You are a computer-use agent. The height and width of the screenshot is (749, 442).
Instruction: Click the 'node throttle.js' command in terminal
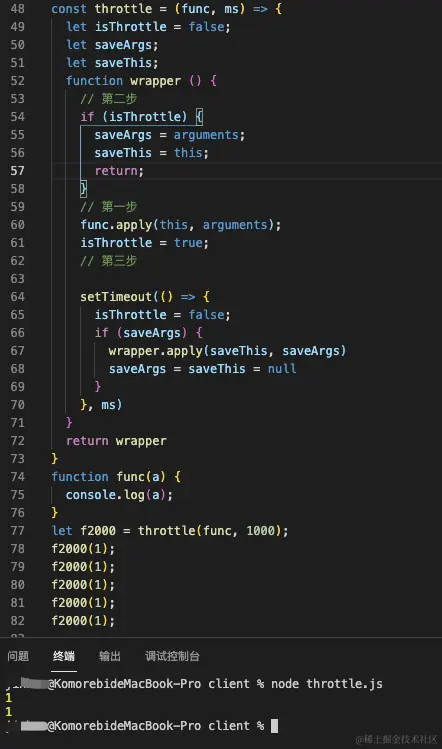click(326, 684)
